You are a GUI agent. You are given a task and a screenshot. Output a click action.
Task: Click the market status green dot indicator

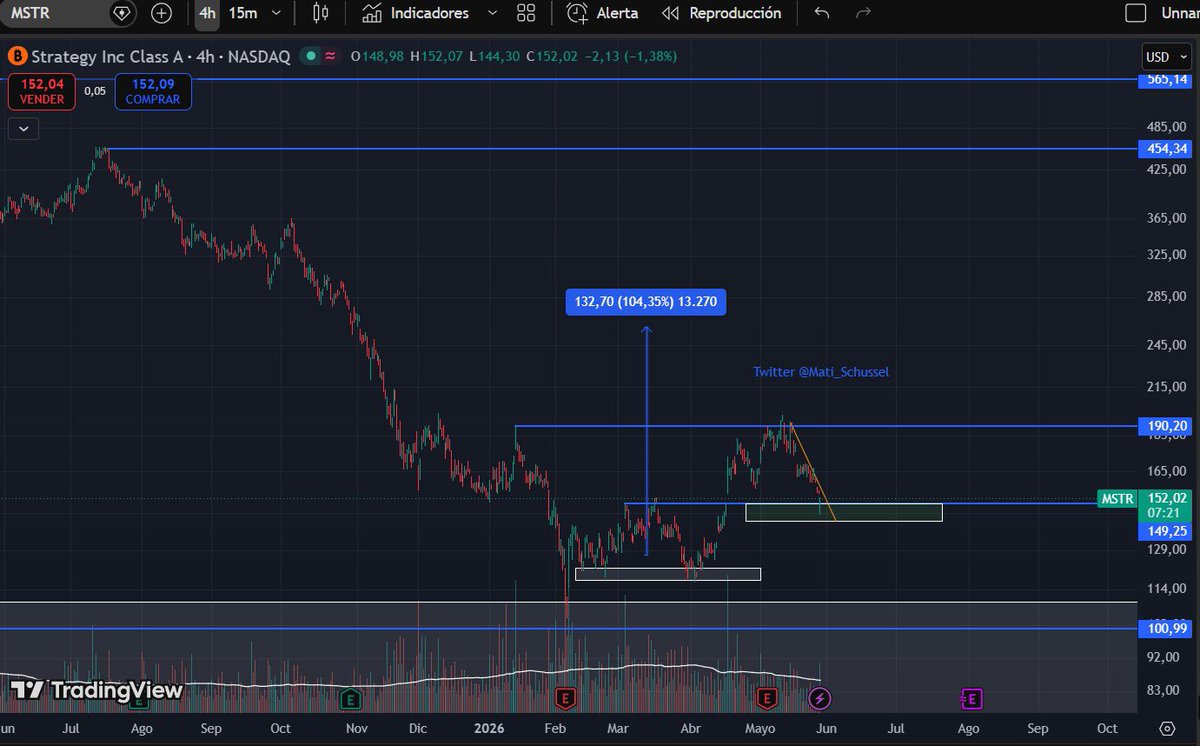pyautogui.click(x=312, y=57)
